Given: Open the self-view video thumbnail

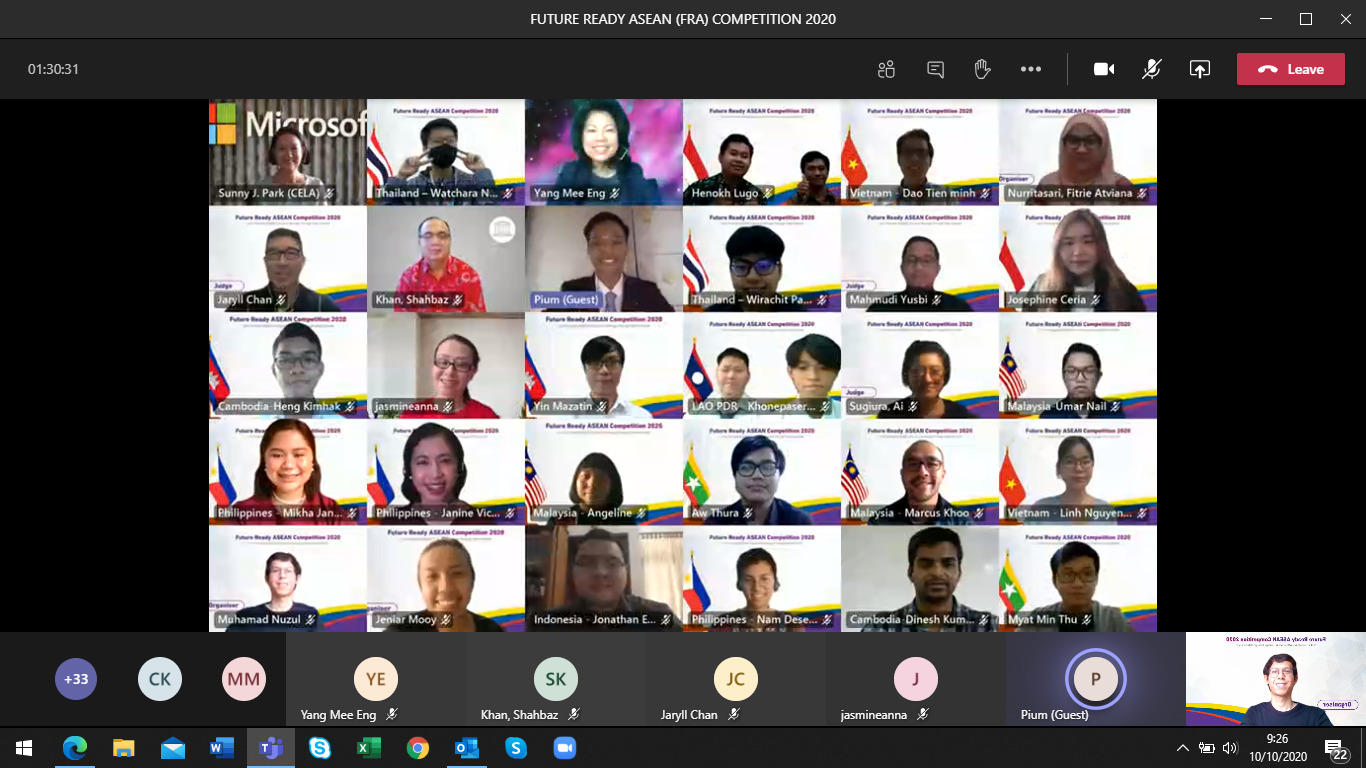Looking at the screenshot, I should click(x=1275, y=679).
